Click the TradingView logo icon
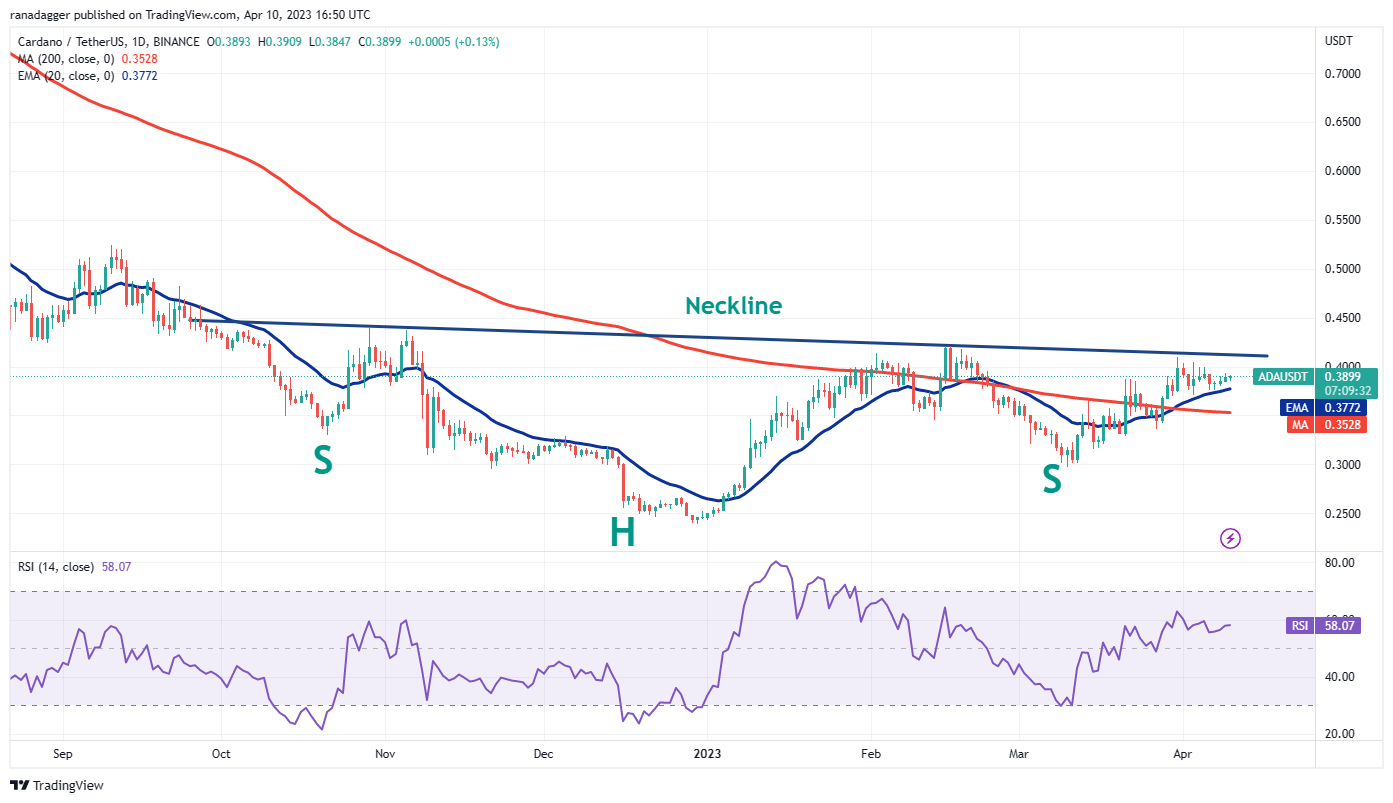Image resolution: width=1393 pixels, height=803 pixels. 22,785
